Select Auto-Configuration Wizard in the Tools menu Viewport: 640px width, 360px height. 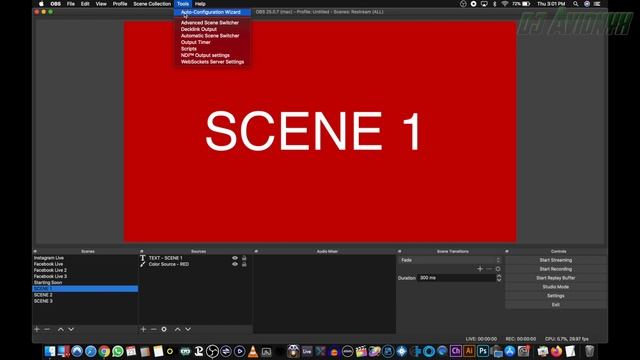pyautogui.click(x=213, y=12)
